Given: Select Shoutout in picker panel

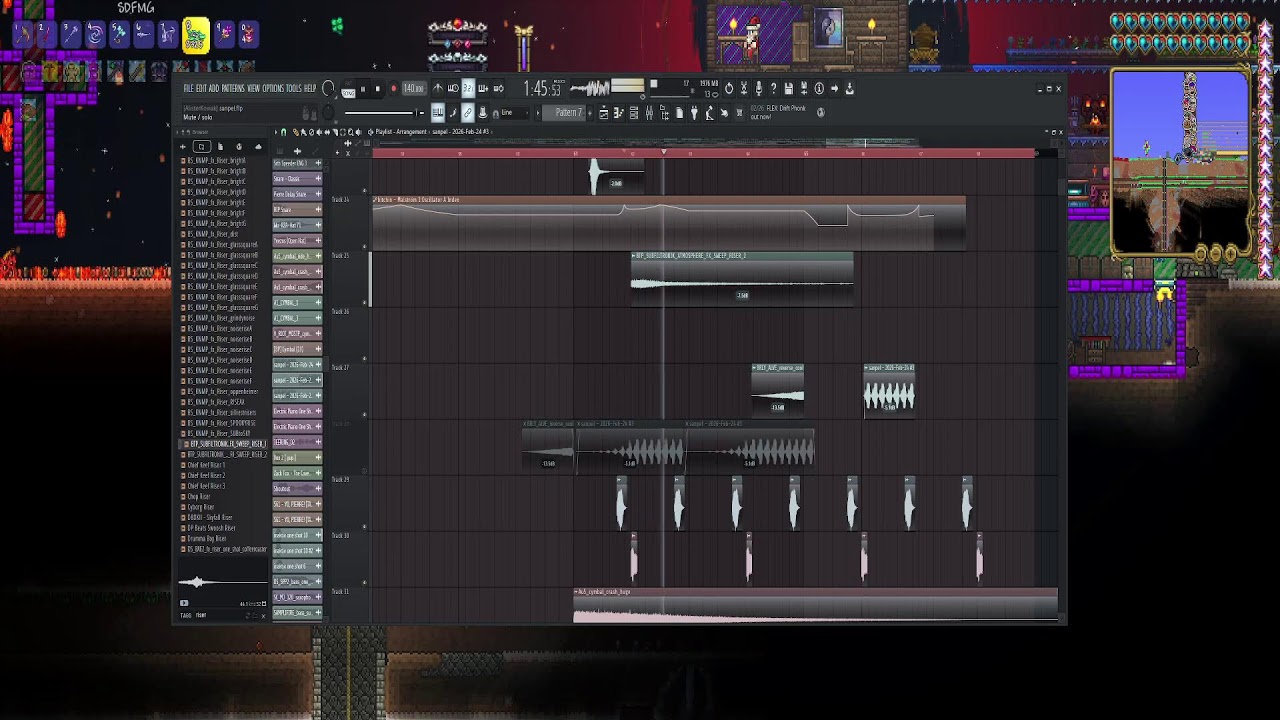Looking at the screenshot, I should point(297,488).
